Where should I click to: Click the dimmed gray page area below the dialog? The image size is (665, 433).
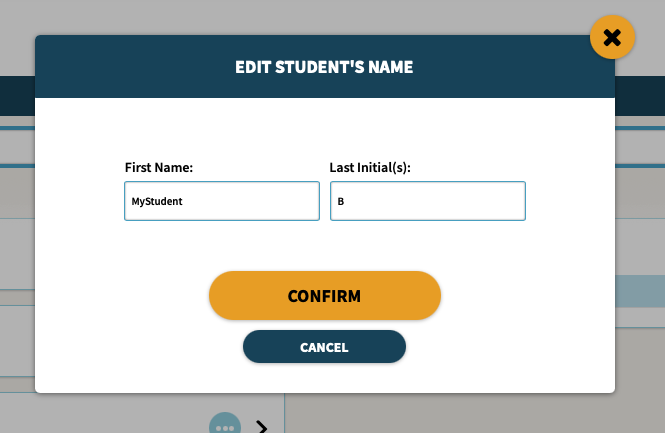pyautogui.click(x=467, y=413)
